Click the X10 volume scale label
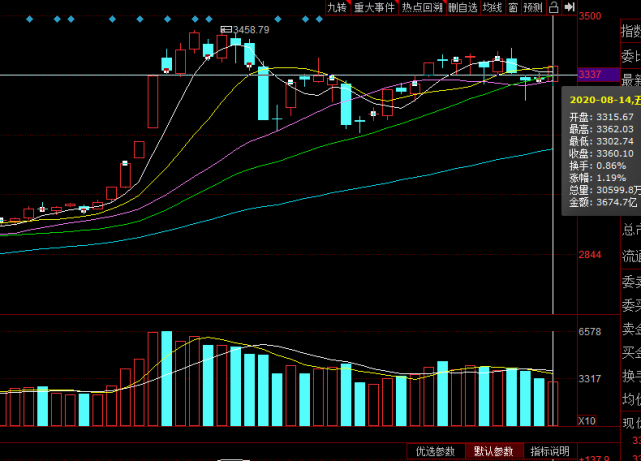This screenshot has width=641, height=461. pyautogui.click(x=587, y=421)
